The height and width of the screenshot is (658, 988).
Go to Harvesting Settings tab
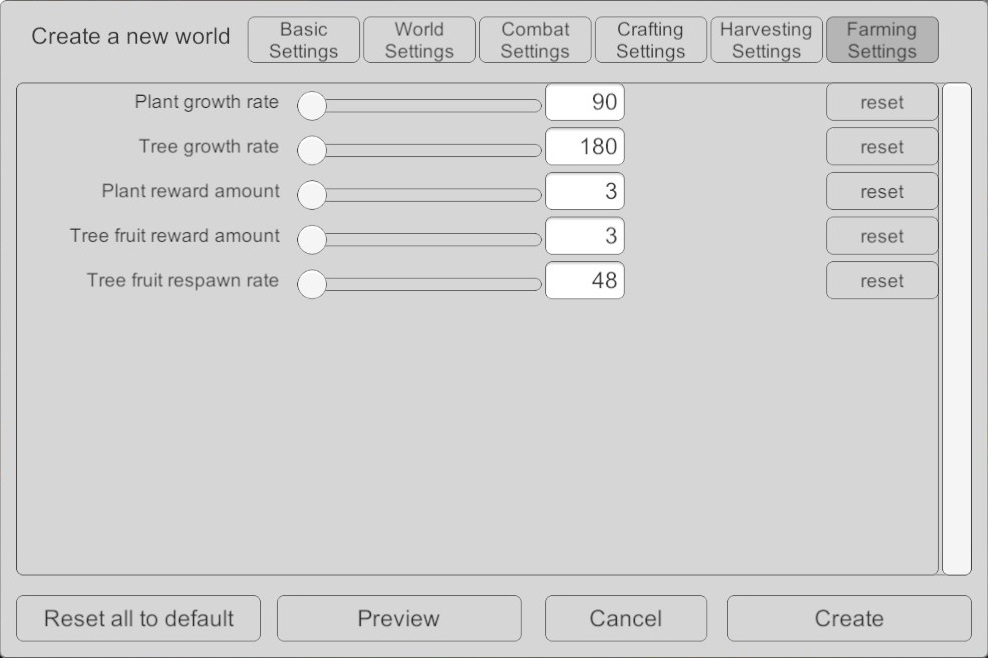click(x=766, y=40)
